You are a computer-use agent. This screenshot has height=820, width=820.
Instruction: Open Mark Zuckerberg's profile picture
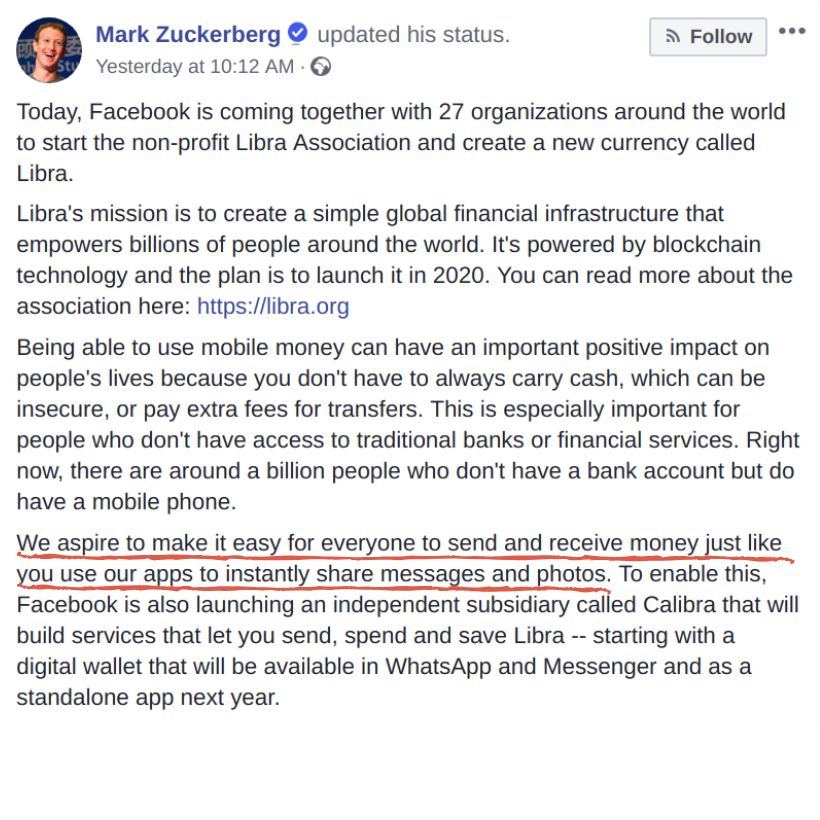click(49, 50)
